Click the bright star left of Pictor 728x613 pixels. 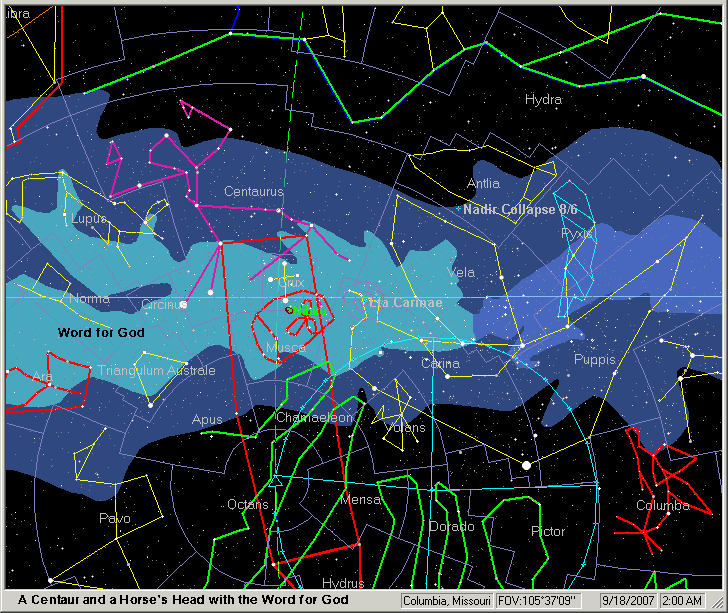pos(526,465)
